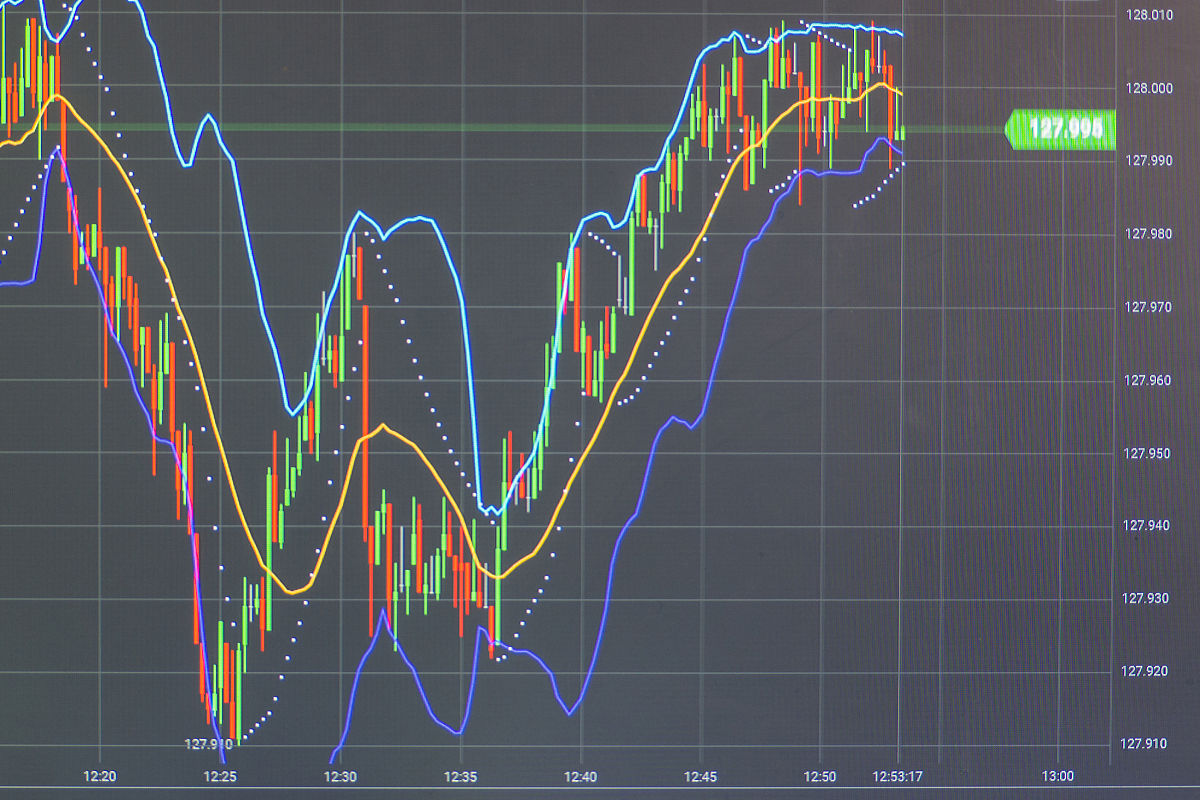Select the 128.010 price axis label

(1149, 15)
